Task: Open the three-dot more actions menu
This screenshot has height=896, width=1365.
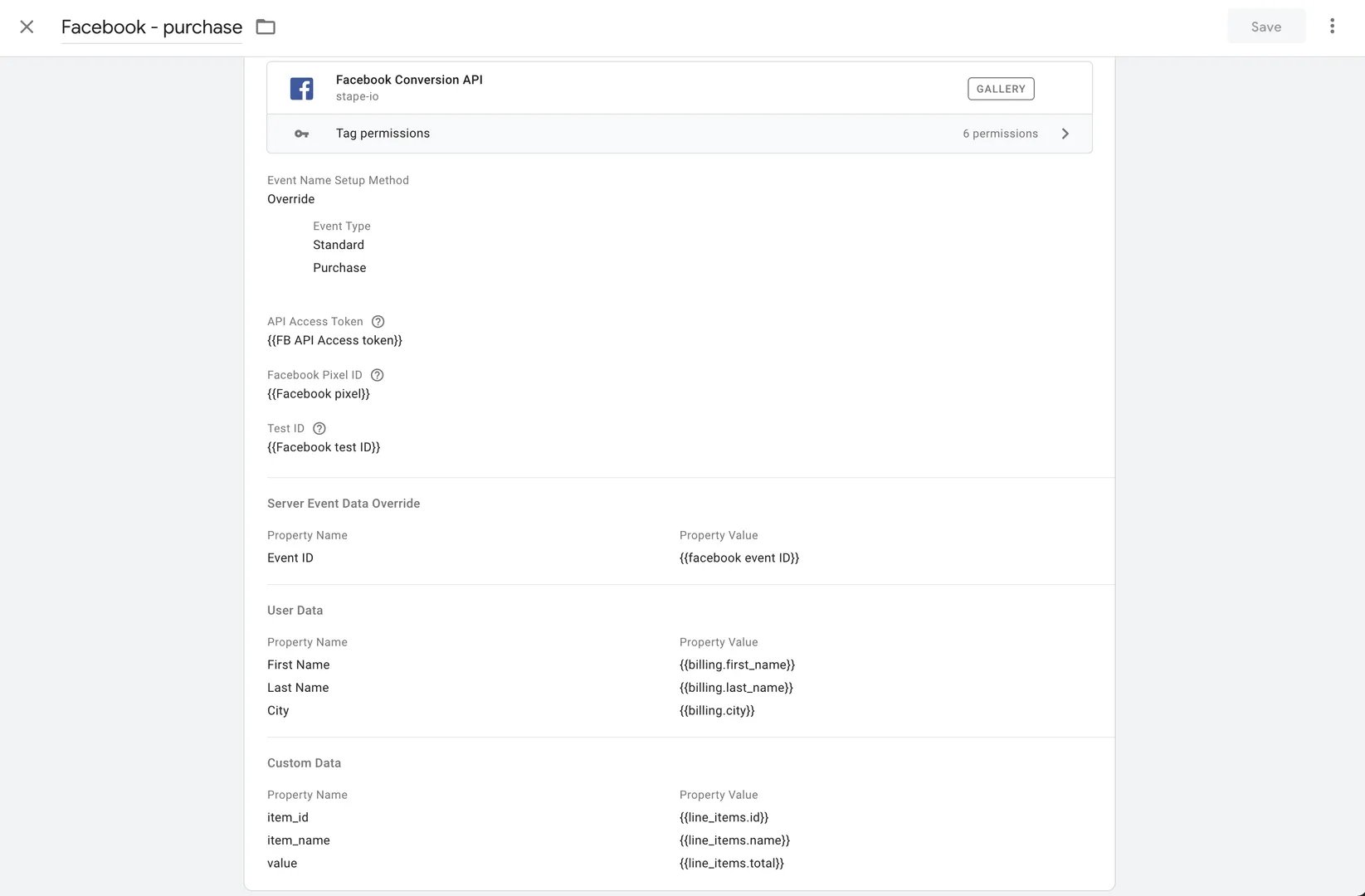Action: click(1332, 26)
